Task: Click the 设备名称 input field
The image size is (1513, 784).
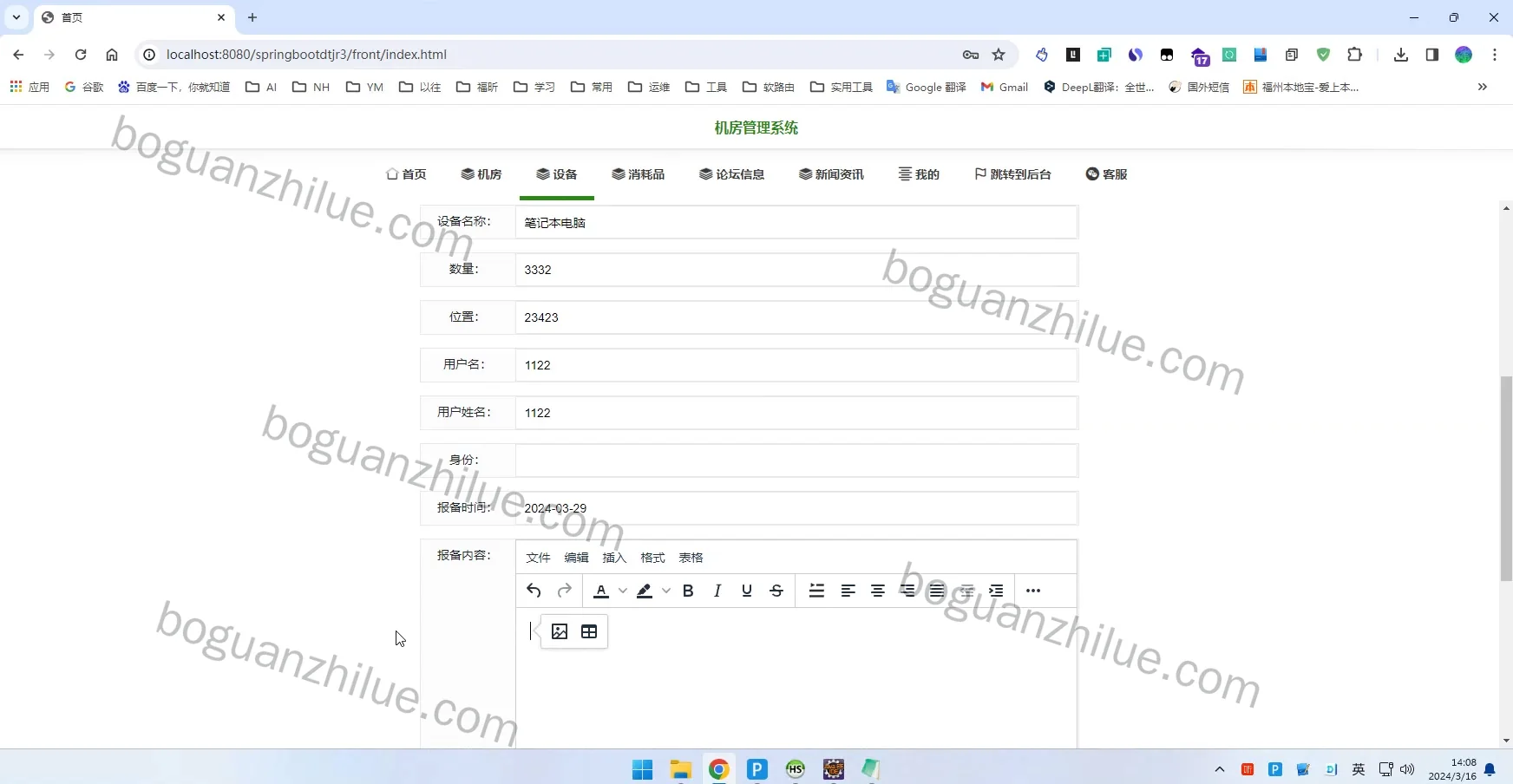Action: pyautogui.click(x=796, y=222)
